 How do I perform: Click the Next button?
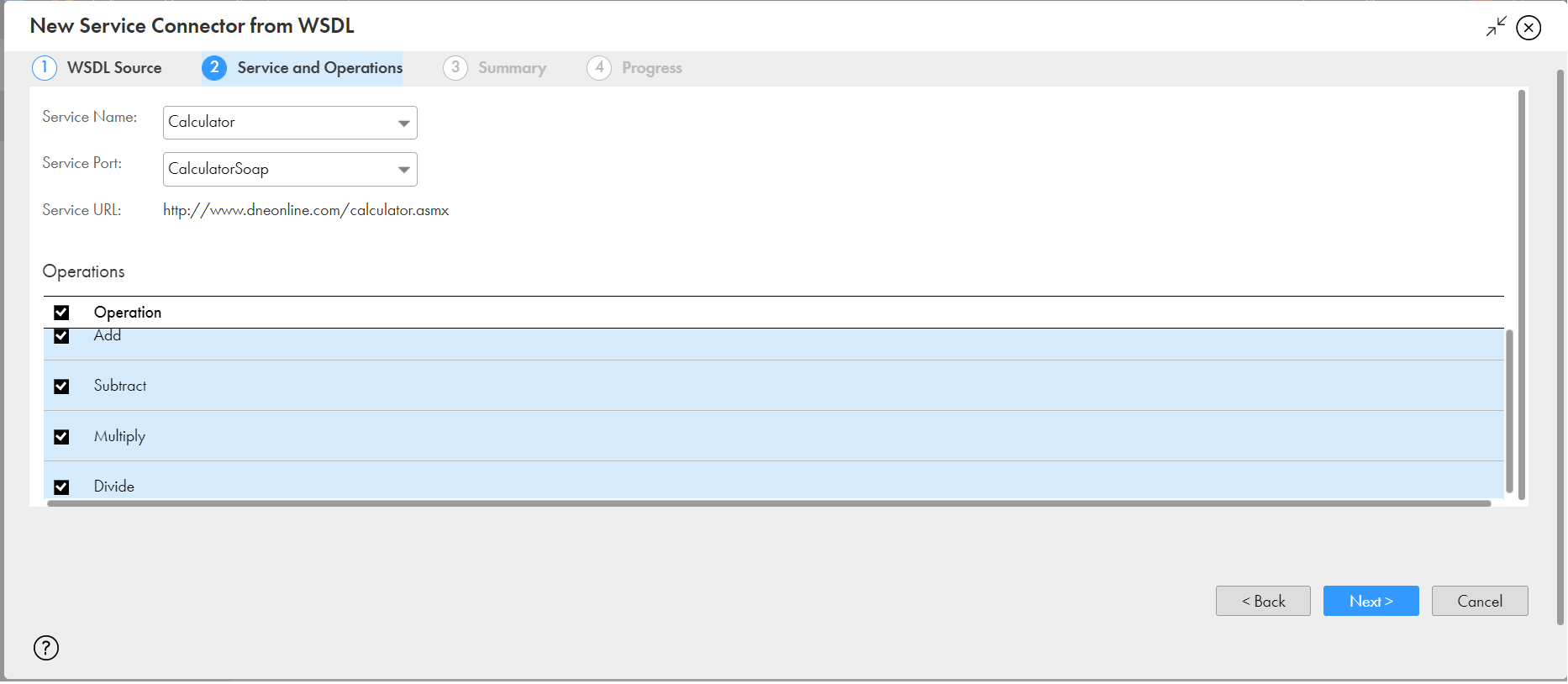pyautogui.click(x=1371, y=601)
